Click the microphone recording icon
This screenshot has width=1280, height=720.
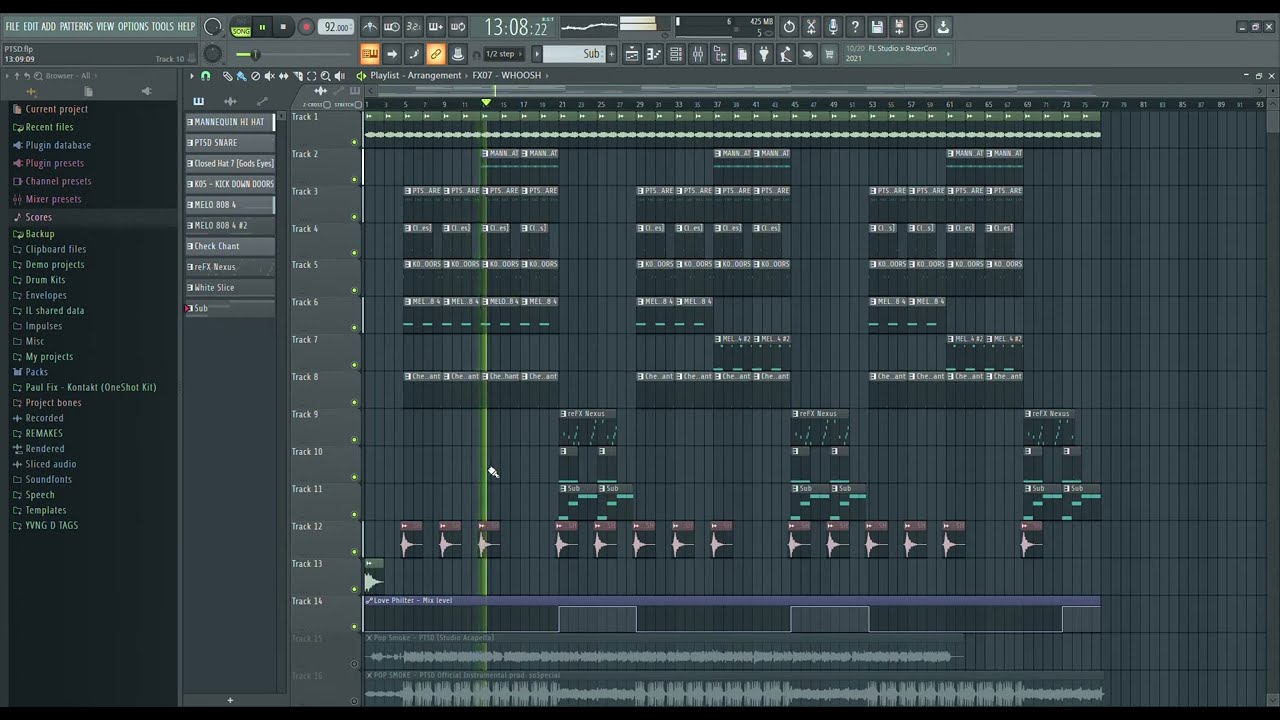tap(832, 27)
